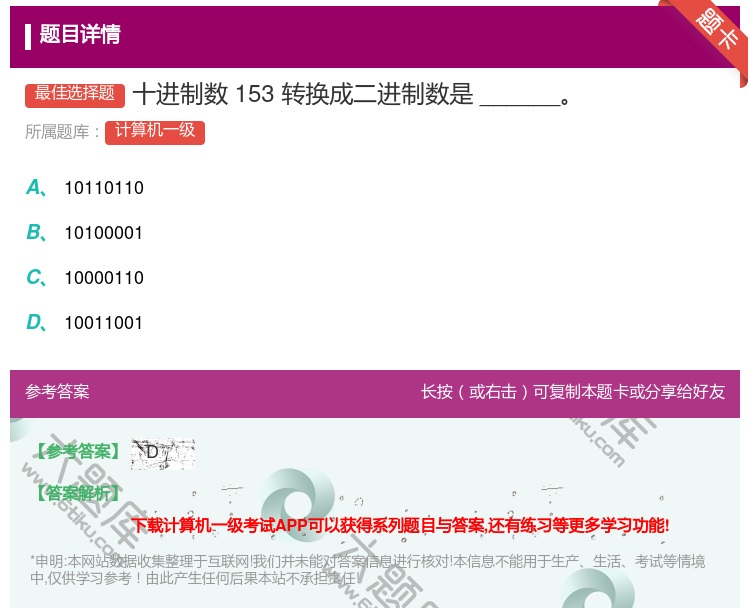The width and height of the screenshot is (750, 608).
Task: Click the answer image showing D
Action: tap(163, 453)
